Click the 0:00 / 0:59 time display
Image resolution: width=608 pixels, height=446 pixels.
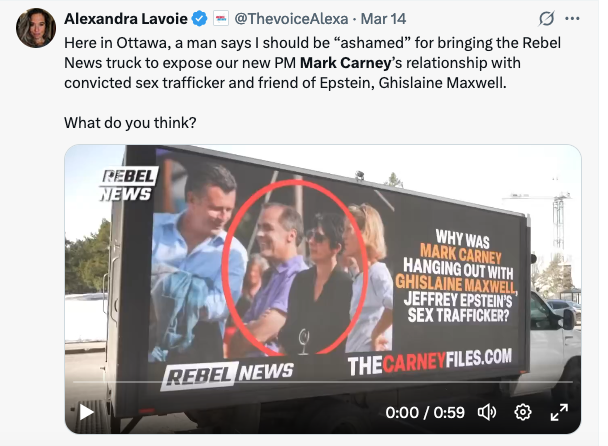(x=425, y=412)
